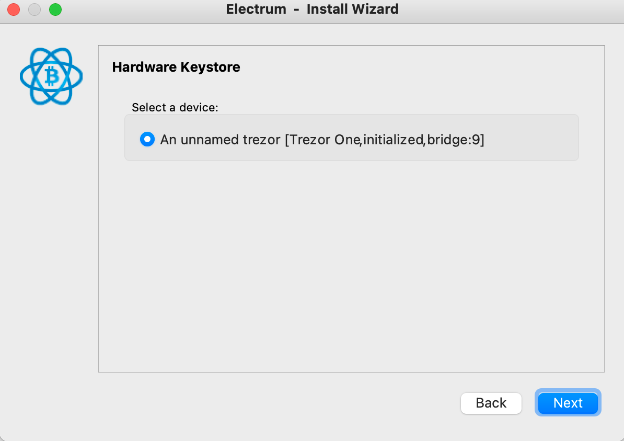The height and width of the screenshot is (442, 624).
Task: Click the "bridge:9" text in device entry
Action: pos(454,140)
